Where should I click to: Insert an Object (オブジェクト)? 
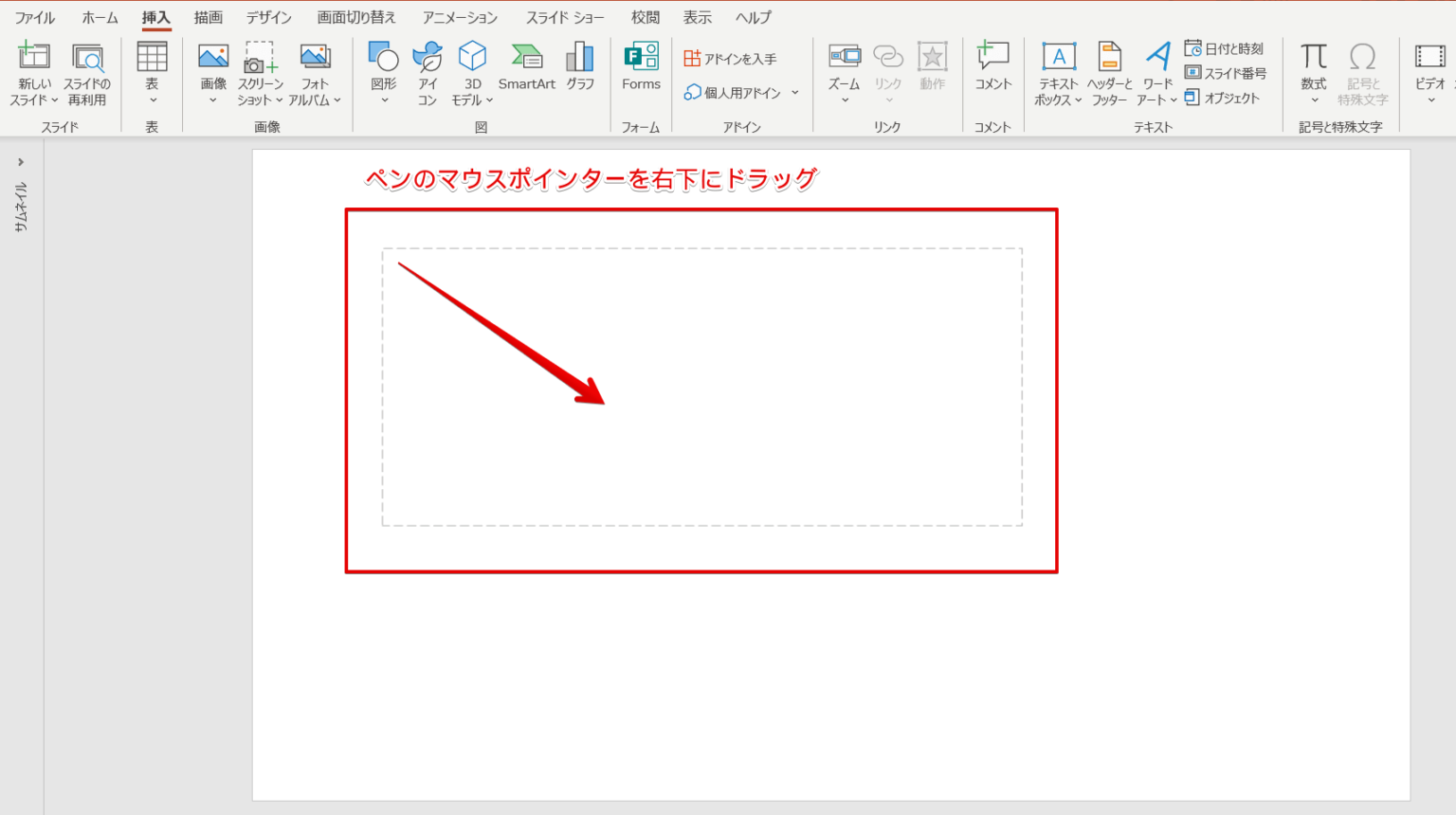(1222, 98)
